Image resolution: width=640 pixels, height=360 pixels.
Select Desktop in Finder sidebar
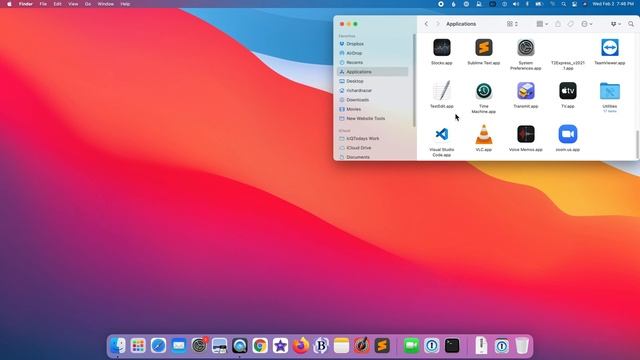372,81
